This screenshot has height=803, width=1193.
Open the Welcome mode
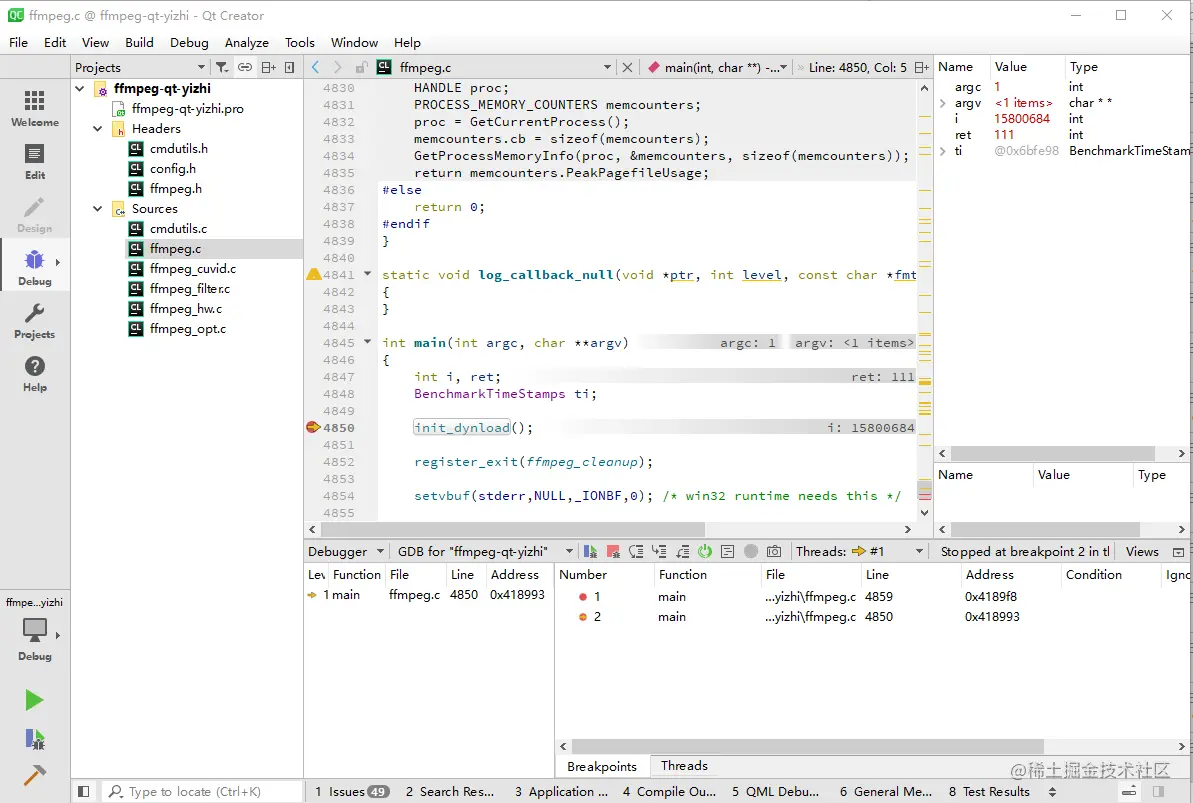tap(34, 108)
